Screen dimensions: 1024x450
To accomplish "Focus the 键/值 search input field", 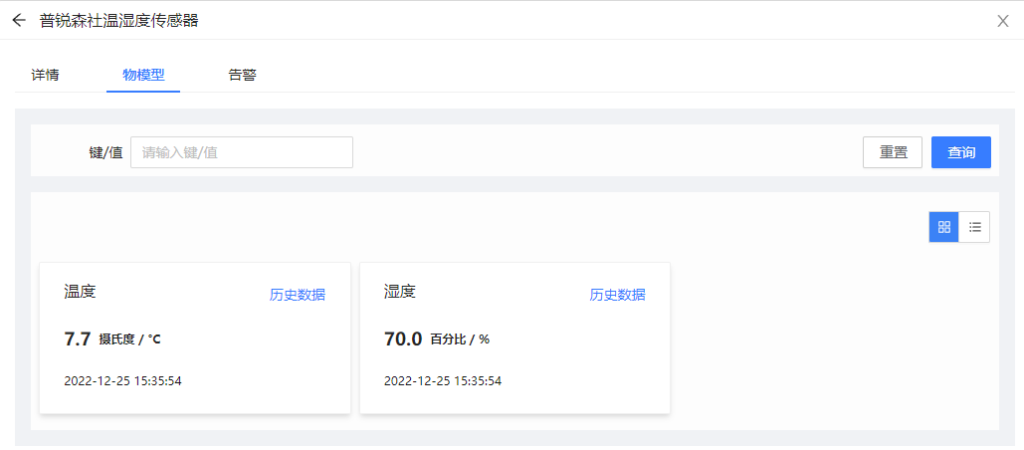I will pos(242,152).
